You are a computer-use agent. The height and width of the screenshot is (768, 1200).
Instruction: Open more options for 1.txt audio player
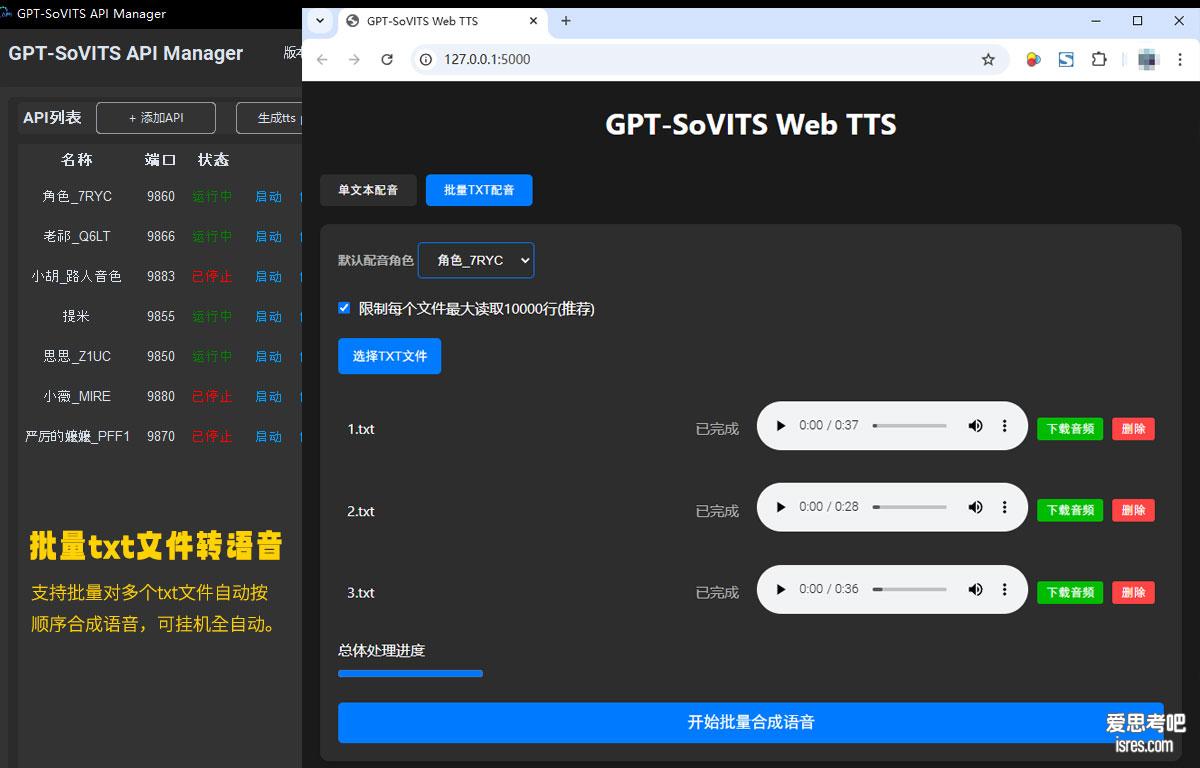(1005, 426)
